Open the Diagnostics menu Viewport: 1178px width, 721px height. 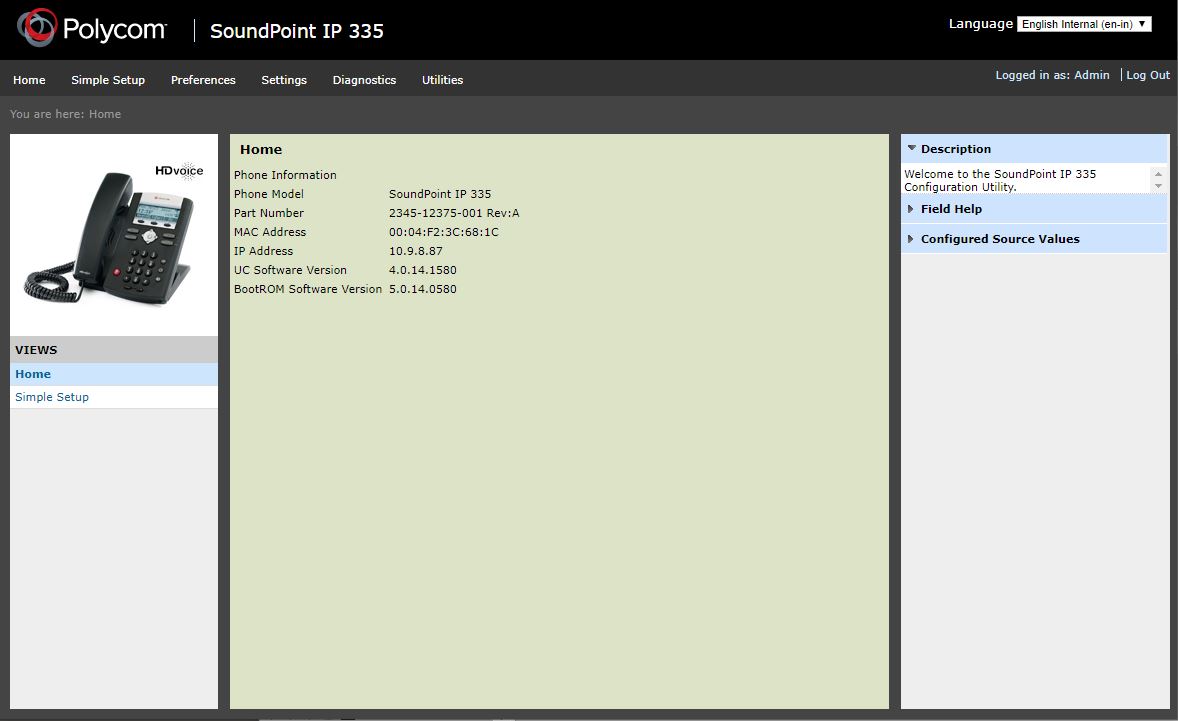(x=364, y=80)
